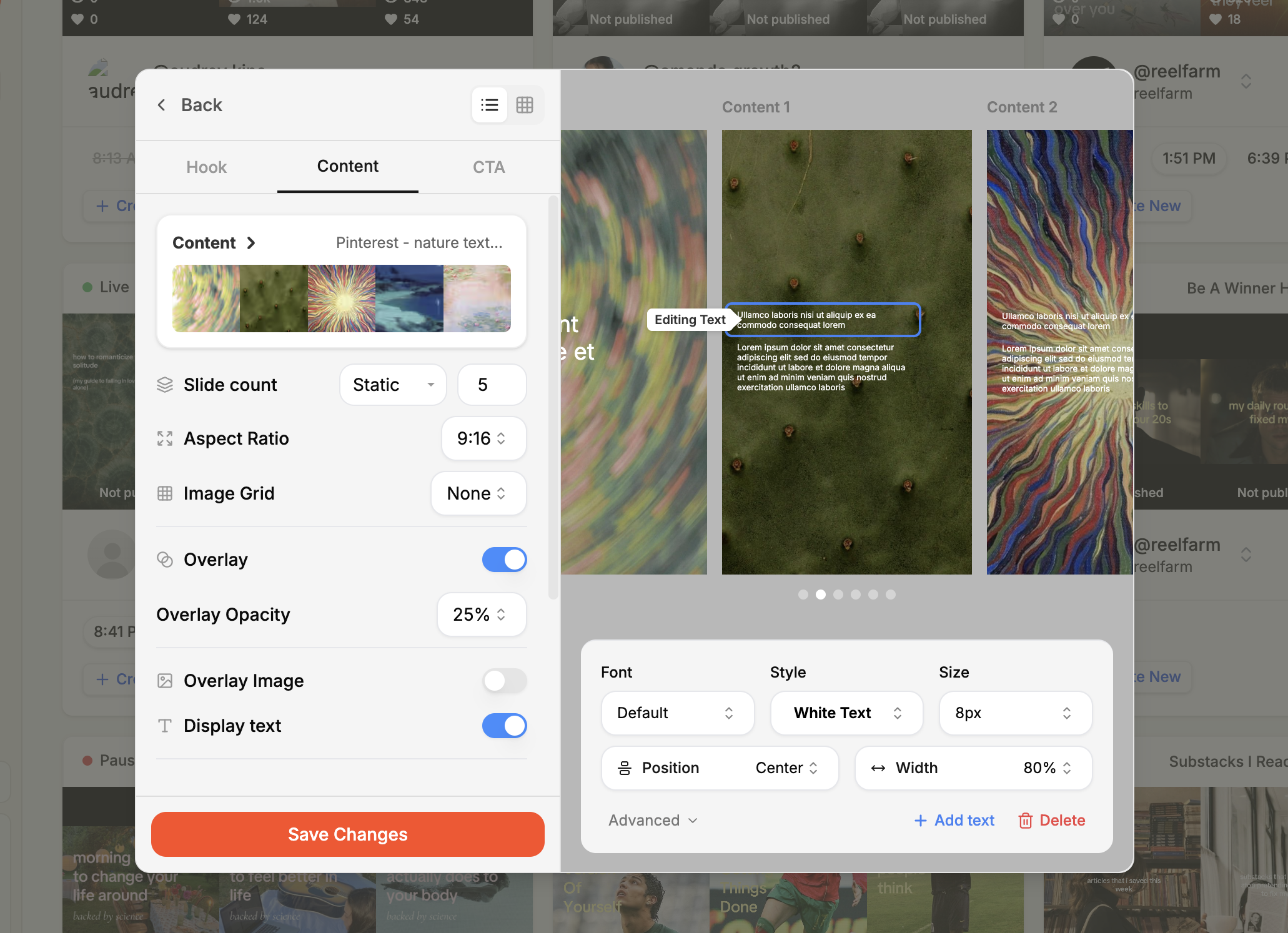Click the pink water lilies thumbnail
The height and width of the screenshot is (933, 1288).
[x=477, y=299]
